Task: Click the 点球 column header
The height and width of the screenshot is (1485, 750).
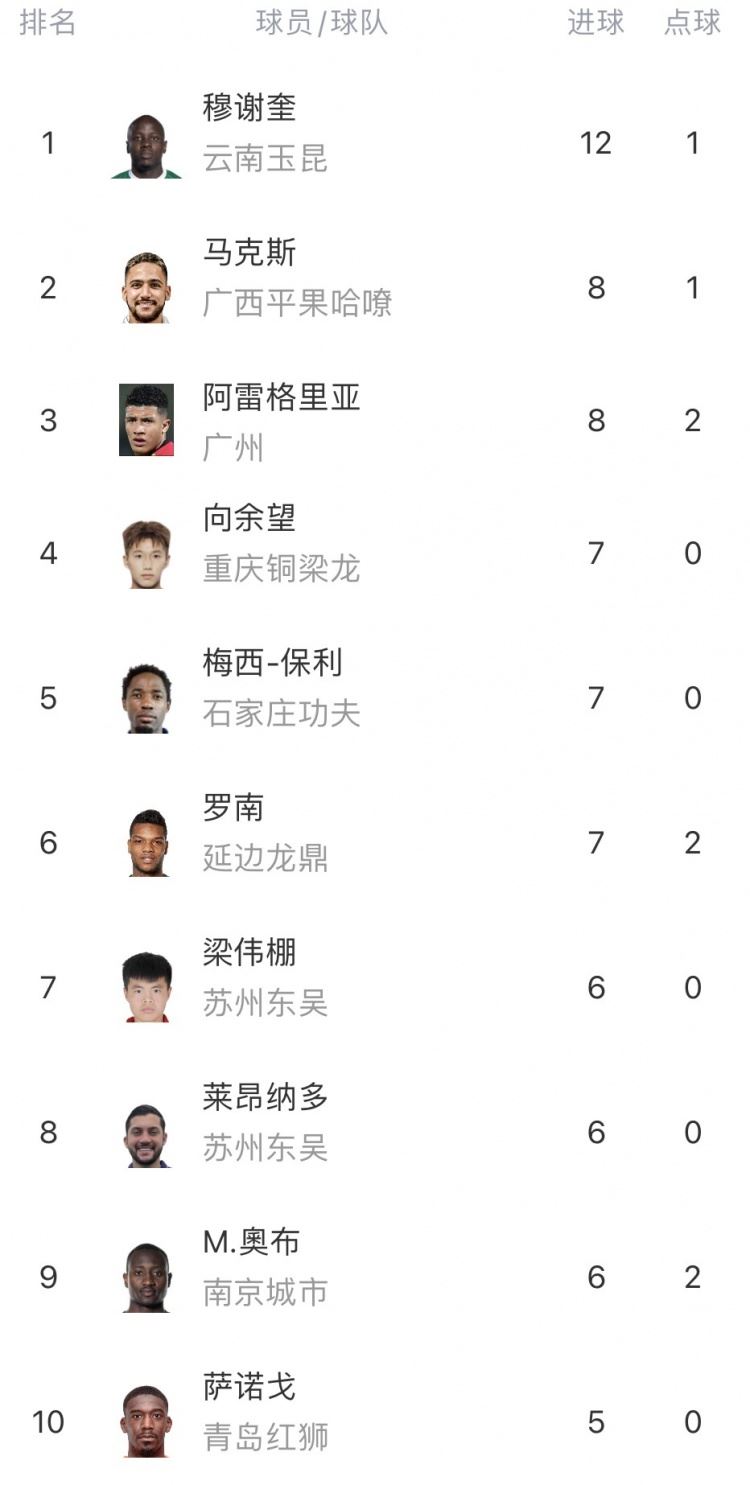Action: coord(692,23)
